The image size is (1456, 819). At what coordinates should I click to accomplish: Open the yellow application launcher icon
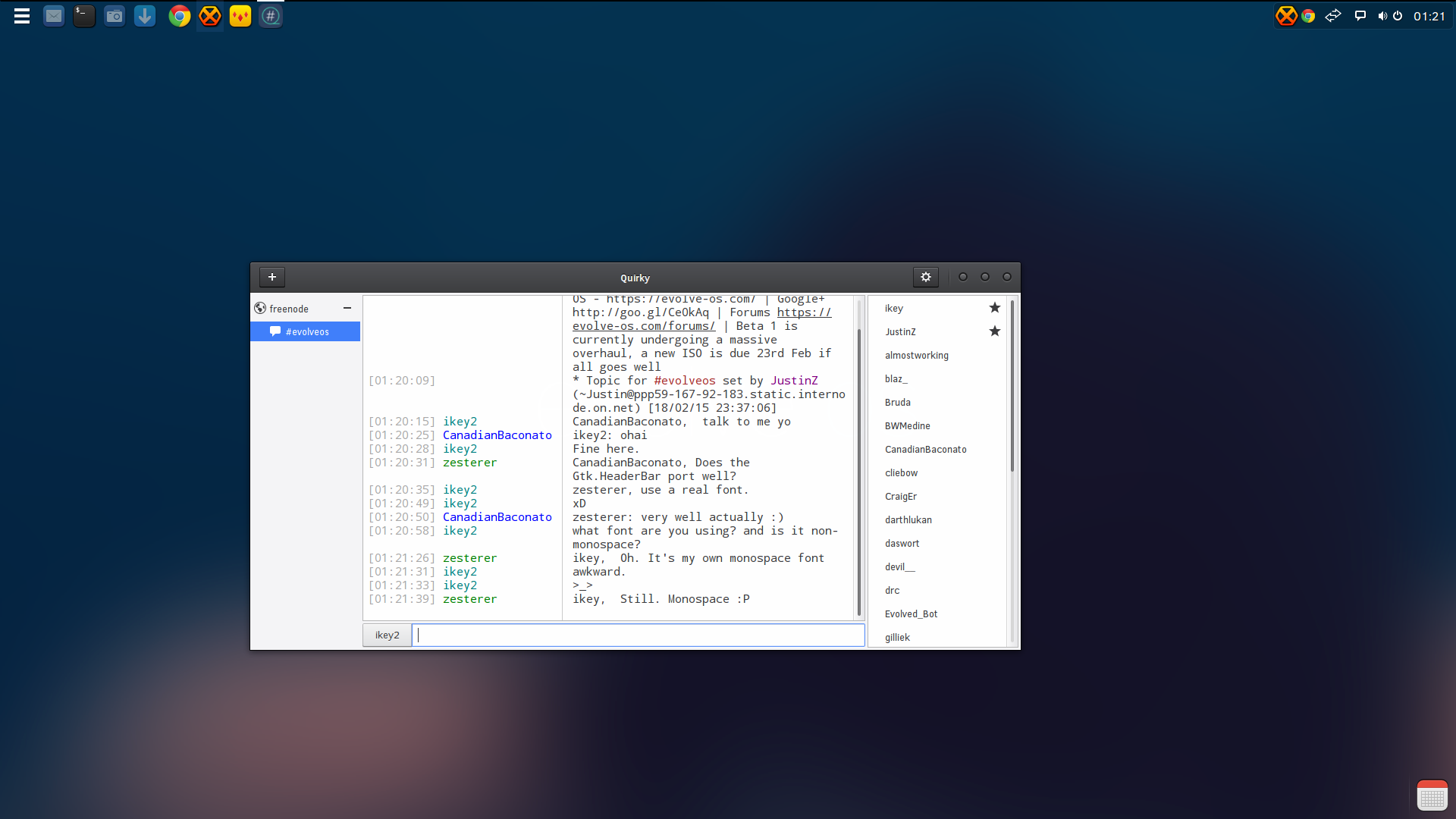240,16
